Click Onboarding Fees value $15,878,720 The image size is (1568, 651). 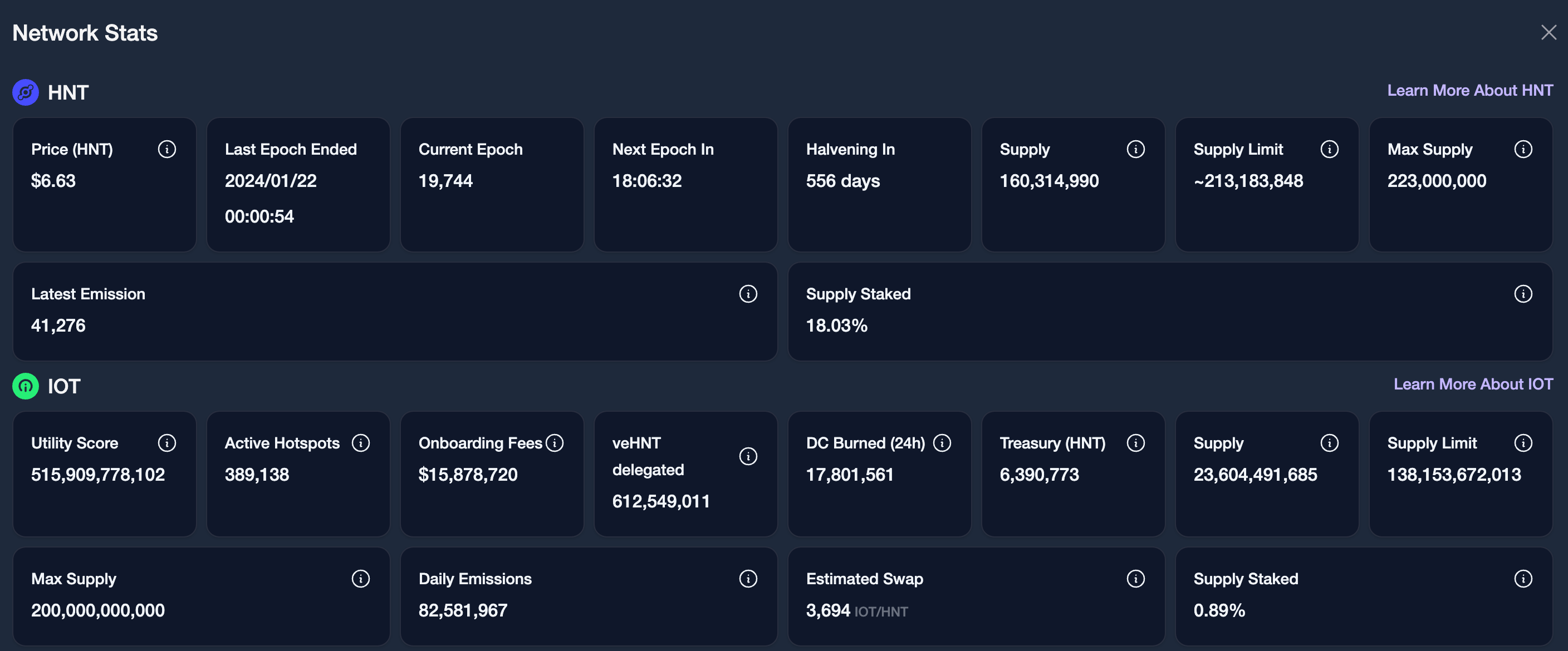tap(468, 475)
